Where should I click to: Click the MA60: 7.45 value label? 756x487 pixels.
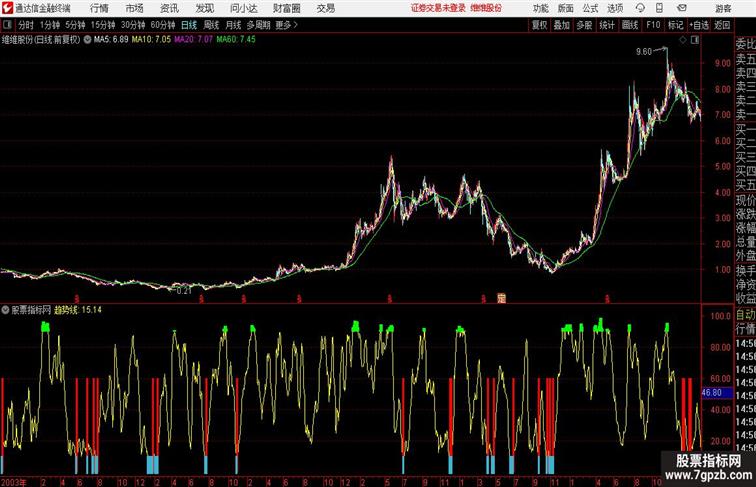[236, 40]
